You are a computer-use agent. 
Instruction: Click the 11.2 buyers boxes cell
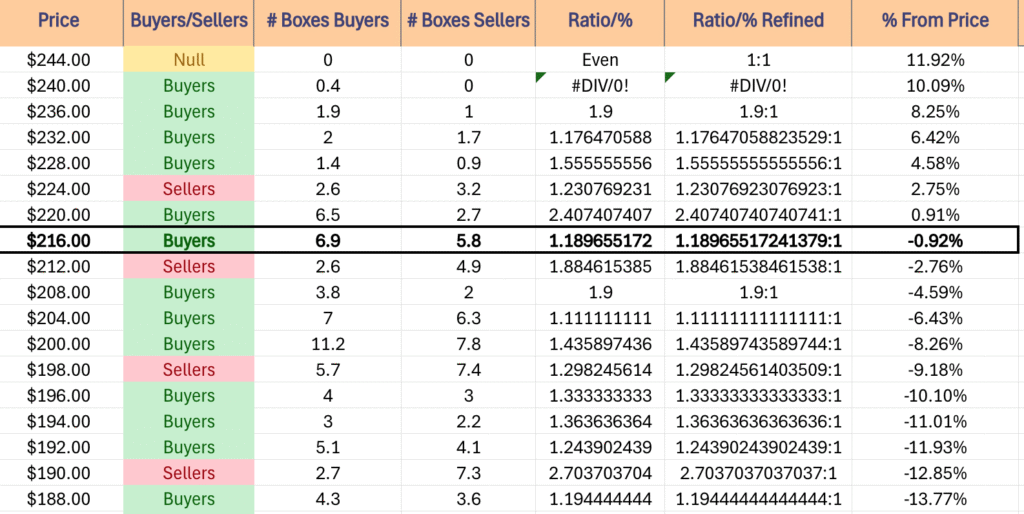[327, 344]
